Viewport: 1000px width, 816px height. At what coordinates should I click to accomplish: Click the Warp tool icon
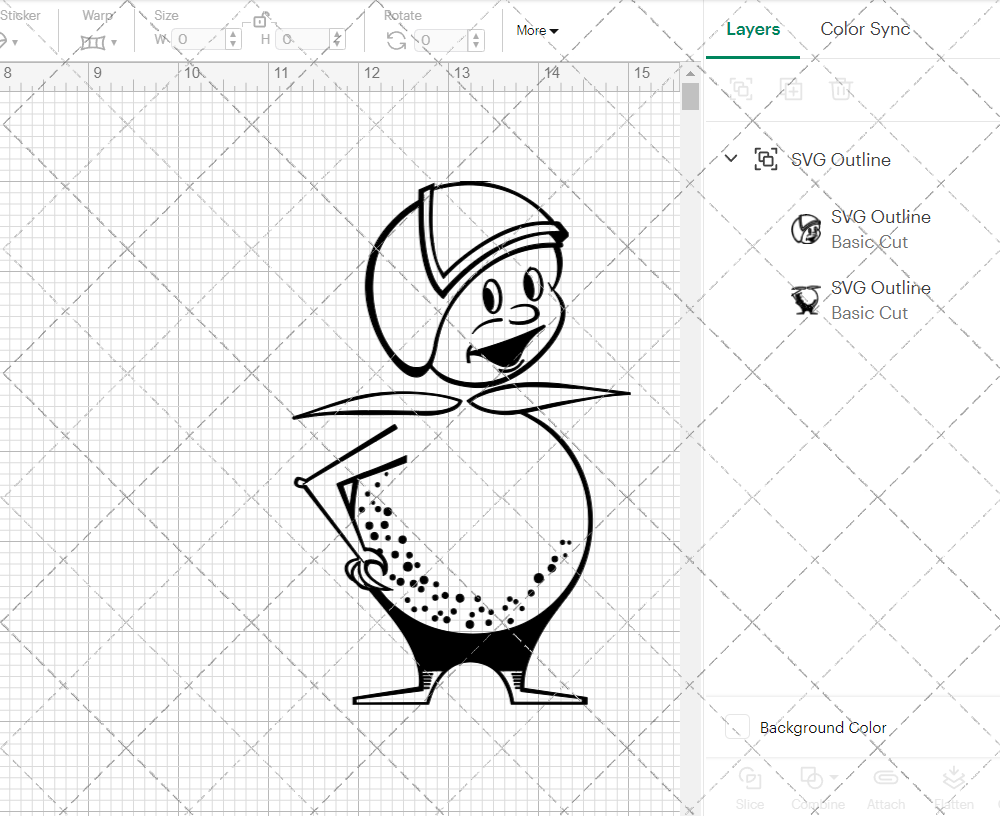click(x=93, y=41)
